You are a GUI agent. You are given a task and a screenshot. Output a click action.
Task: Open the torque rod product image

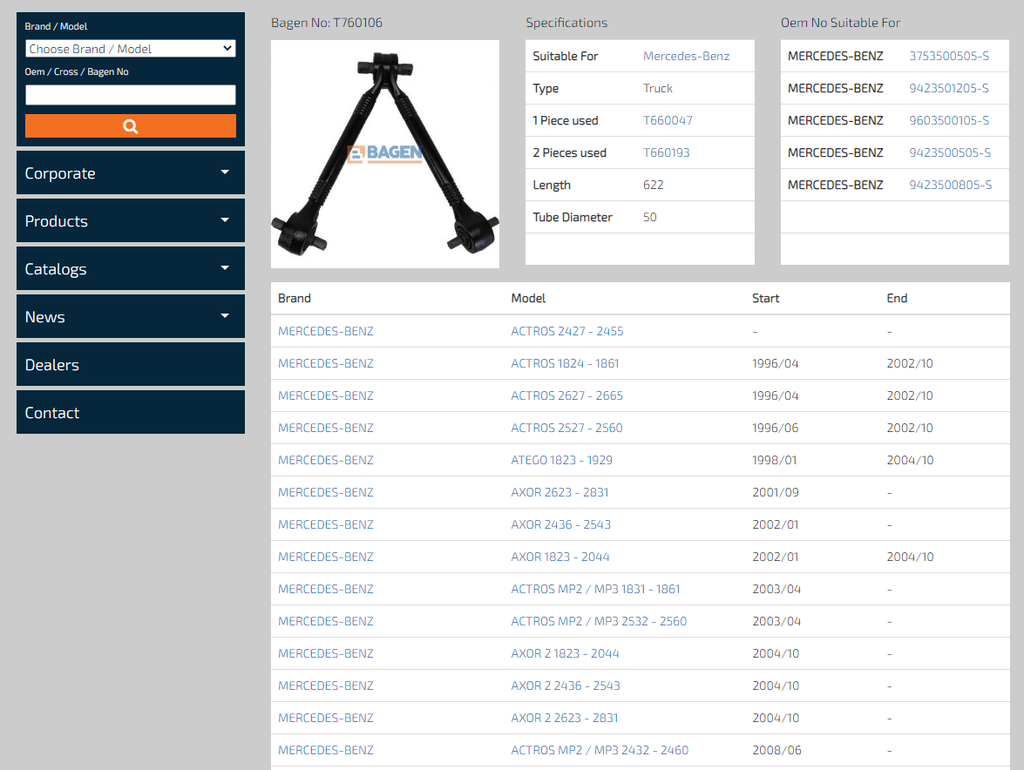(385, 154)
